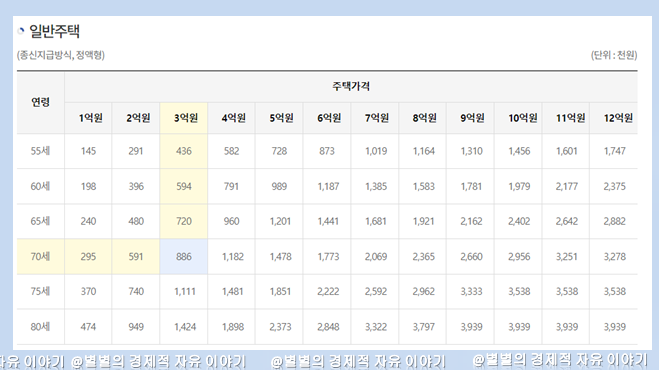
Task: Click the cell with value 2,375
Action: point(614,186)
